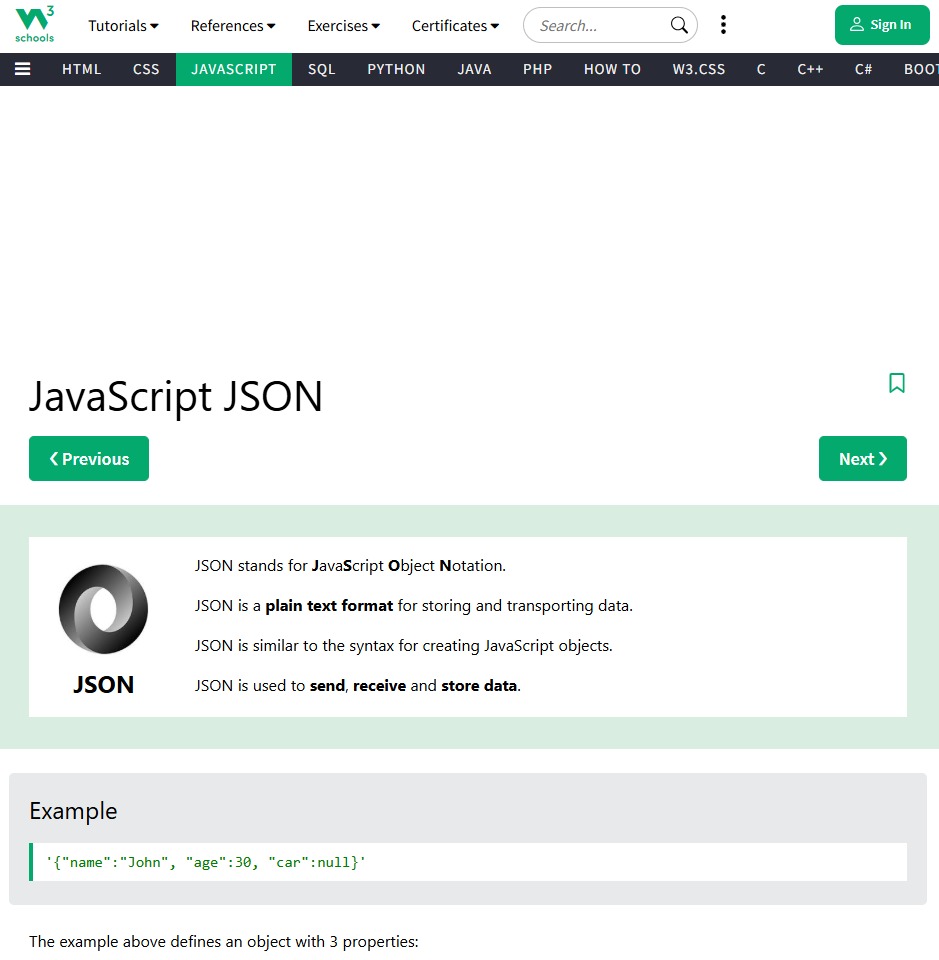Click the bookmark icon near the page title
The height and width of the screenshot is (960, 939).
pyautogui.click(x=897, y=383)
